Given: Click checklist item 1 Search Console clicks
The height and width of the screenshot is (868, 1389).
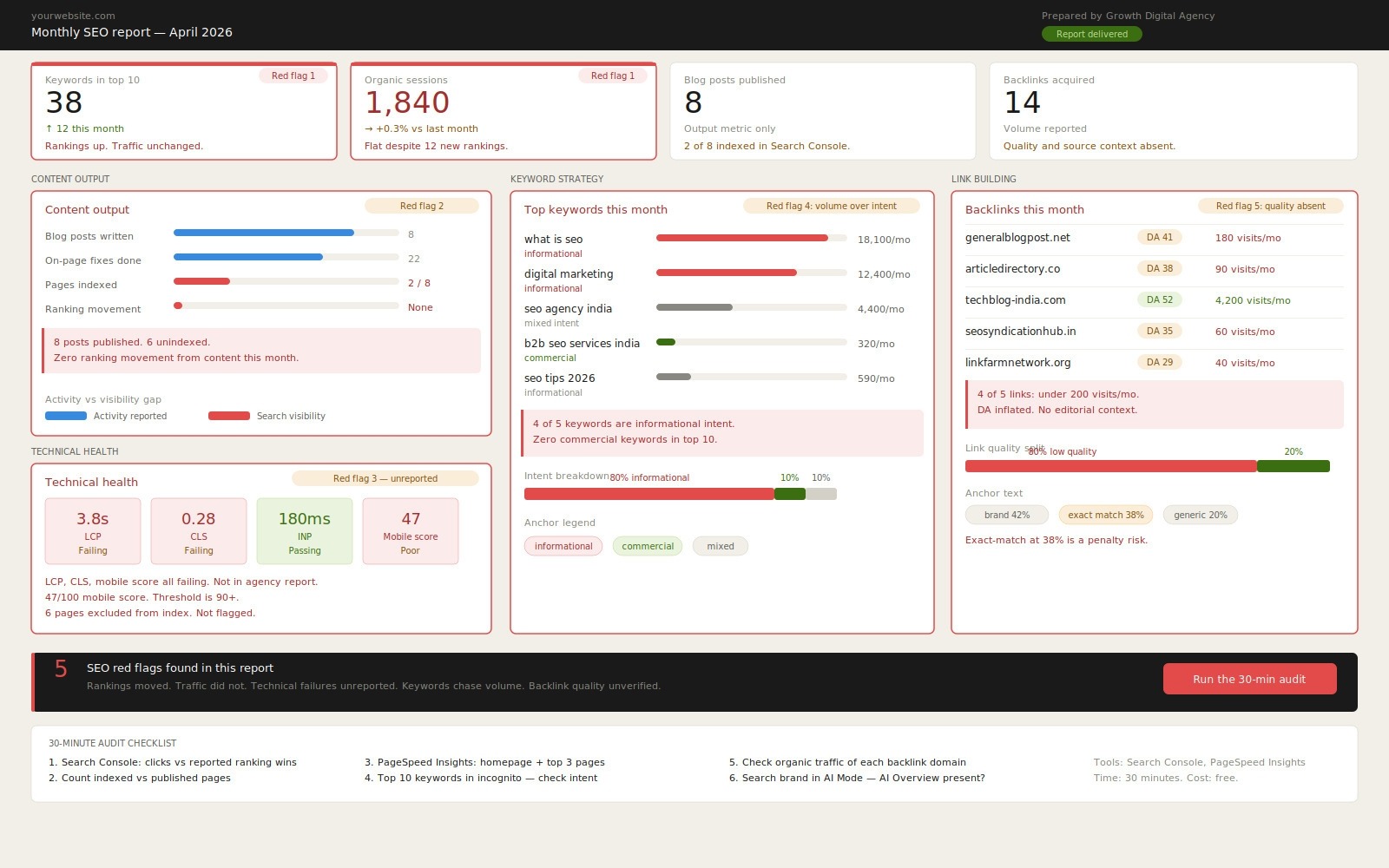Looking at the screenshot, I should pos(173,762).
